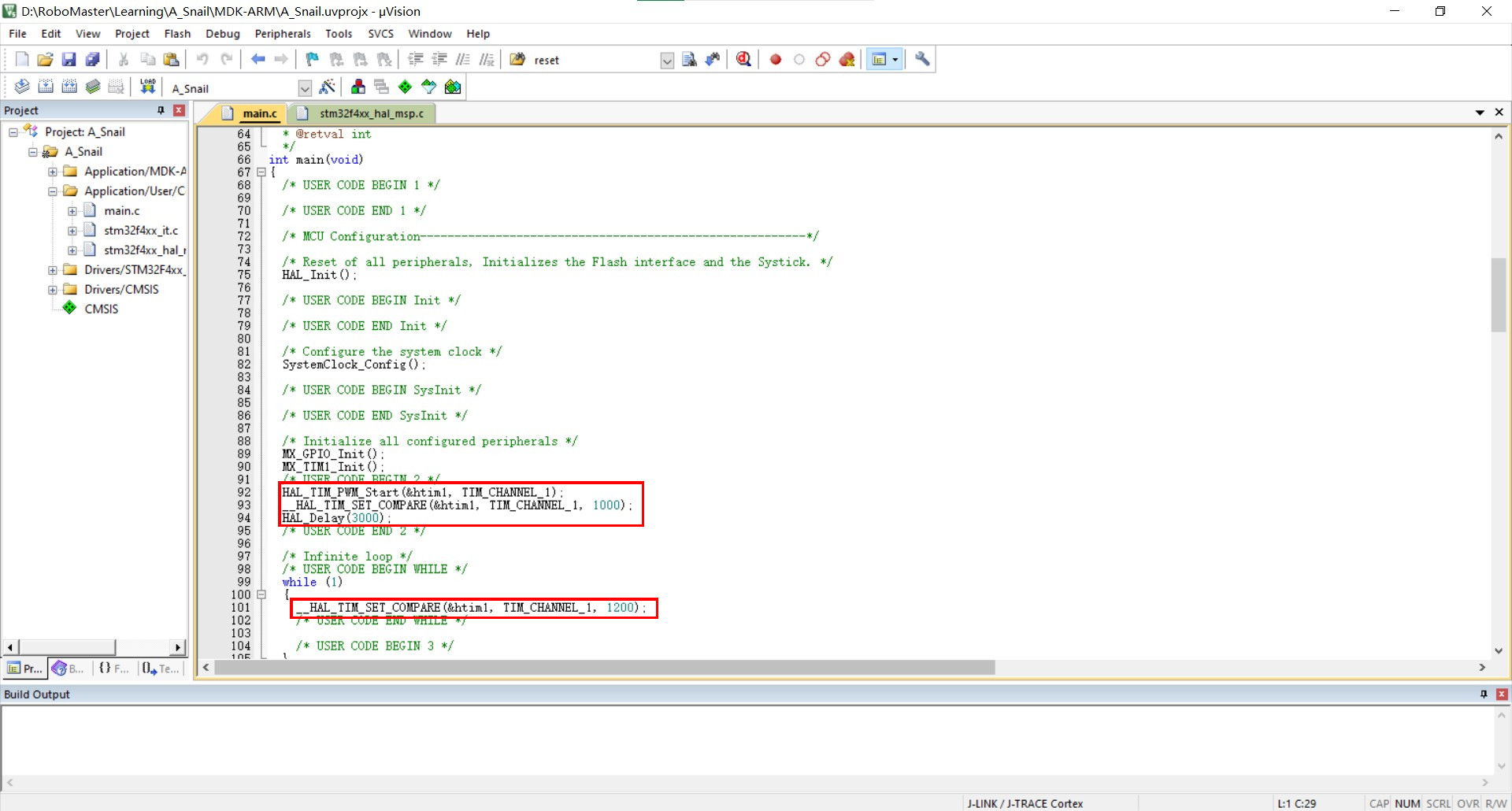Screen dimensions: 1512x811
Task: Start the debug session
Action: tap(743, 59)
